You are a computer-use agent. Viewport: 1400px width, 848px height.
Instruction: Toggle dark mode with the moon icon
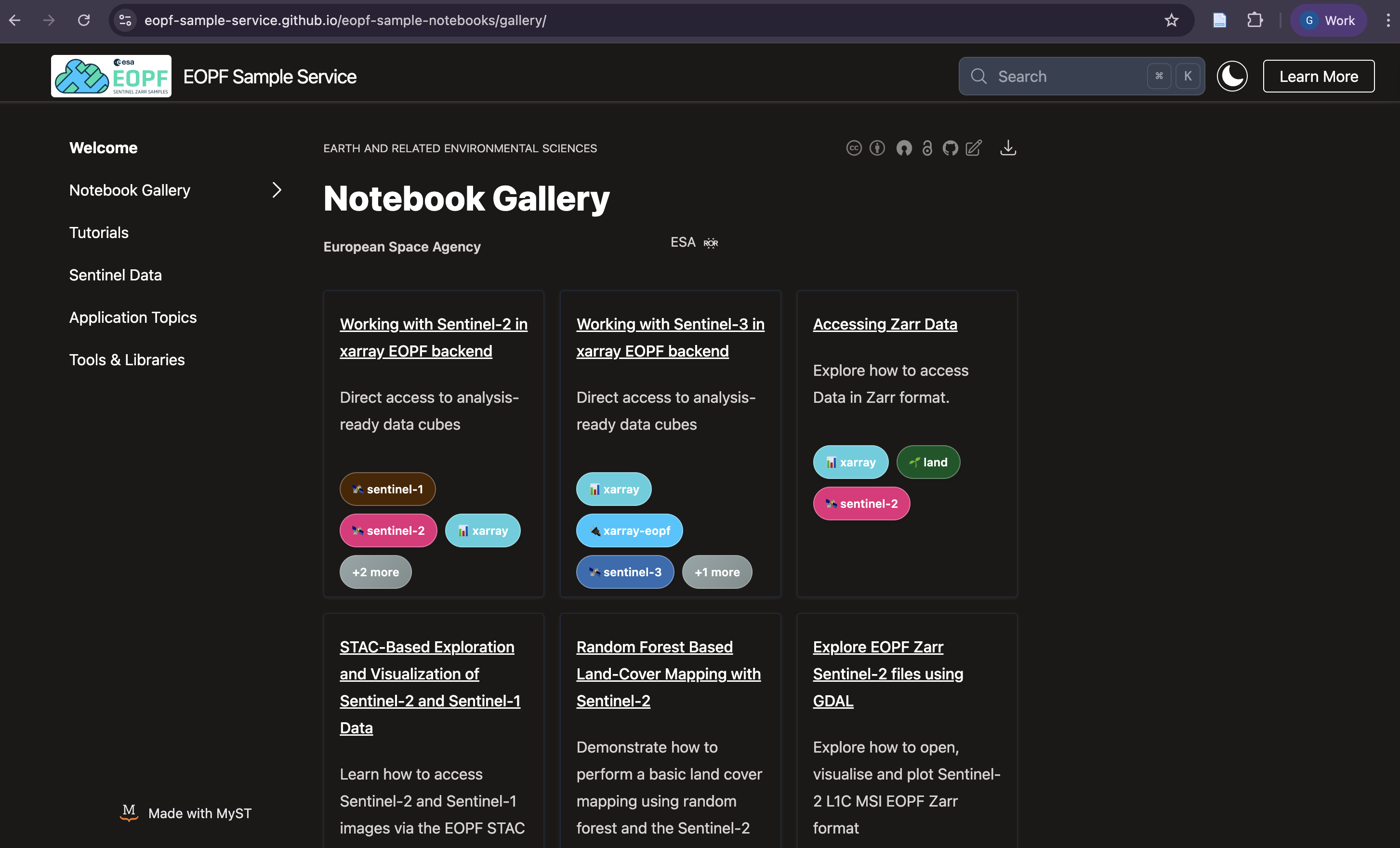1232,76
